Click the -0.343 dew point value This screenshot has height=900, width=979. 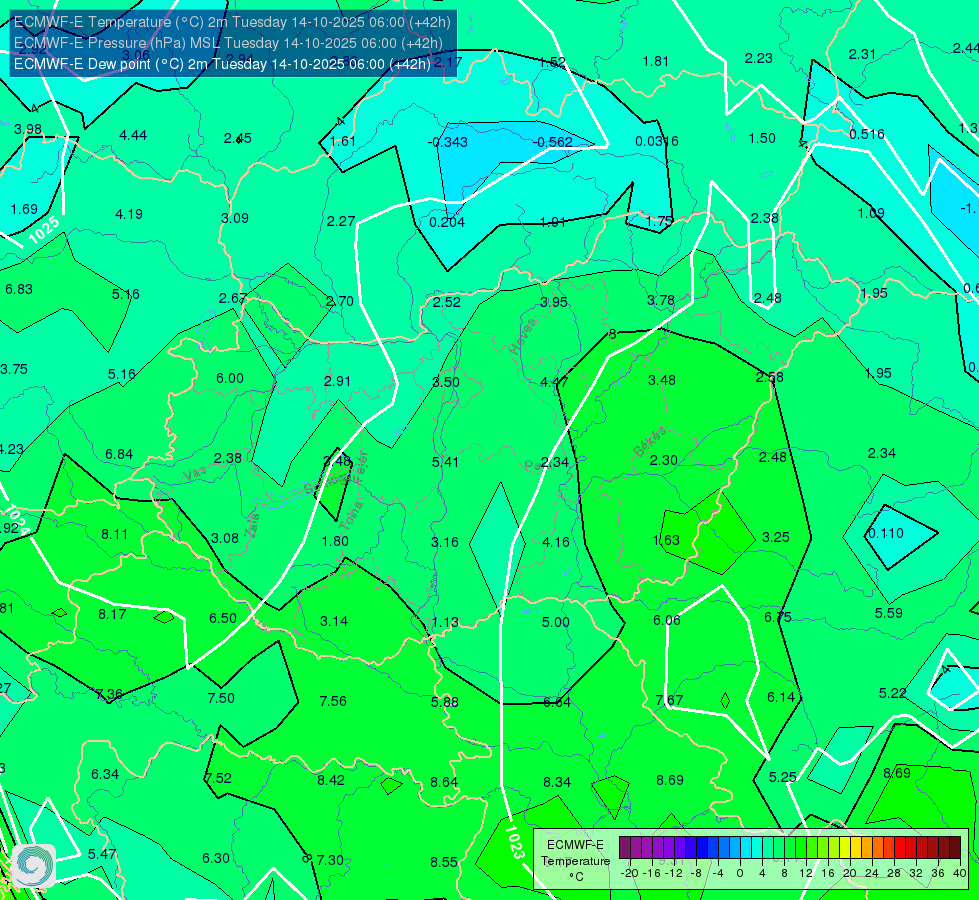pyautogui.click(x=448, y=142)
